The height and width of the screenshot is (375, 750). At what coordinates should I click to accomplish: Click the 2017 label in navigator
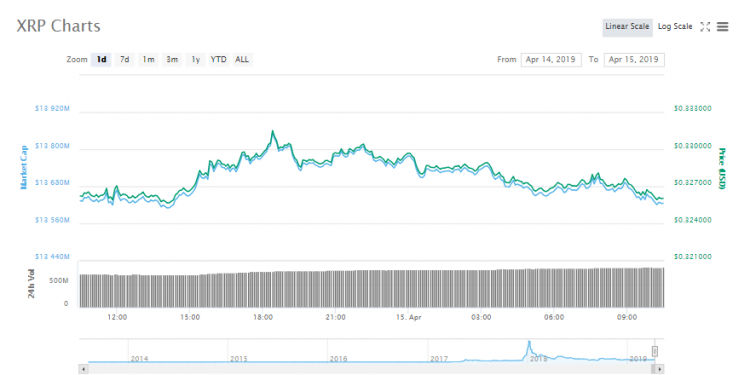tap(439, 358)
